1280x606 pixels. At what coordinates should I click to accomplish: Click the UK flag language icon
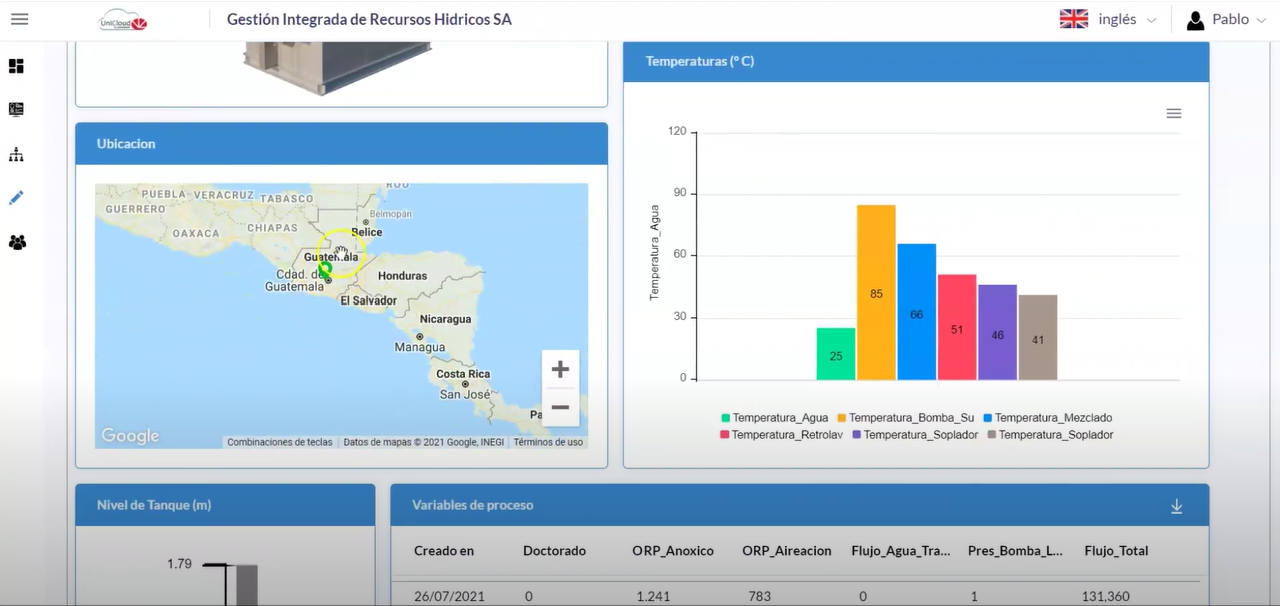[1074, 19]
